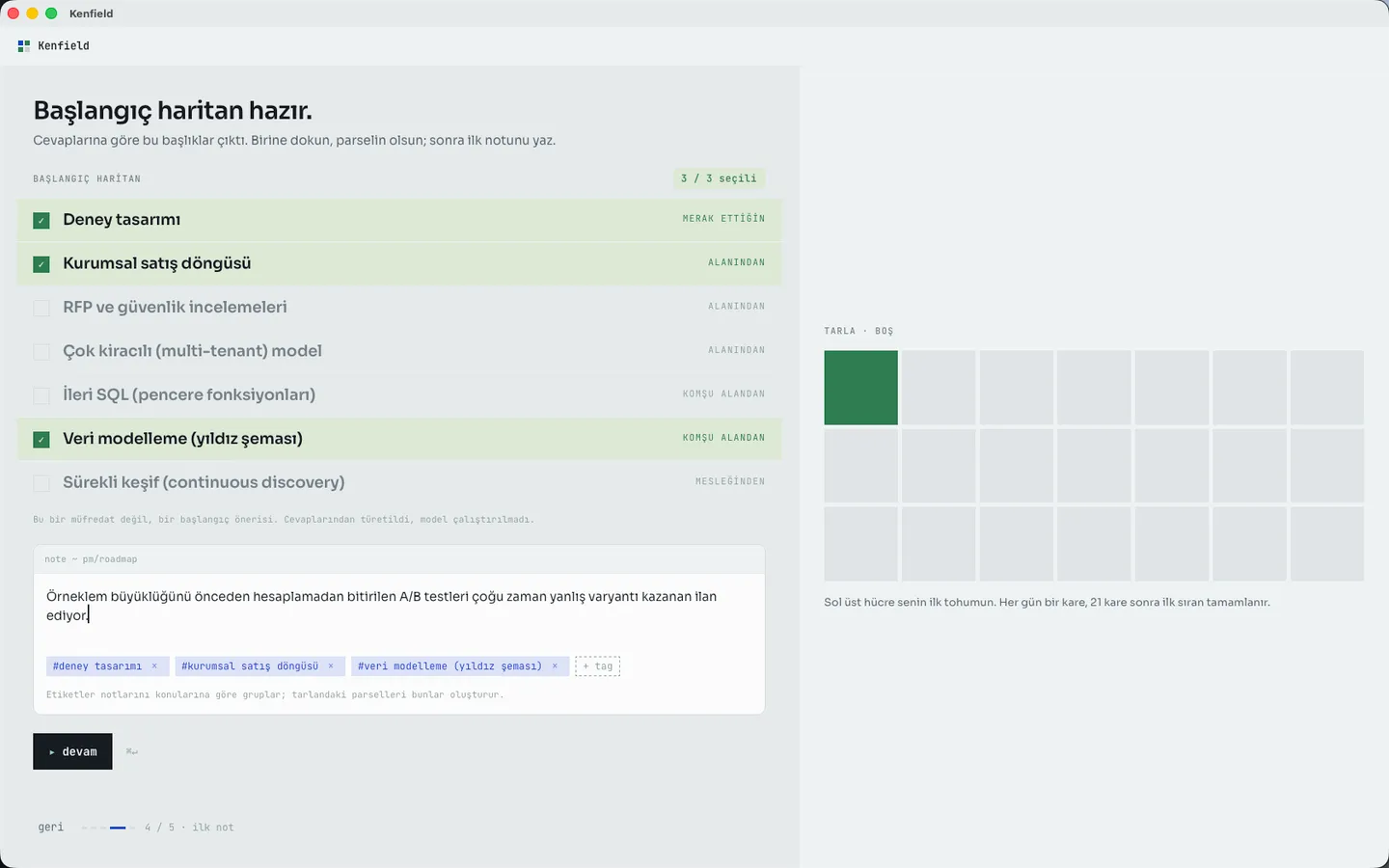Image resolution: width=1389 pixels, height=868 pixels.
Task: Click the "4 / 5 · ilk not" step text
Action: pyautogui.click(x=189, y=827)
